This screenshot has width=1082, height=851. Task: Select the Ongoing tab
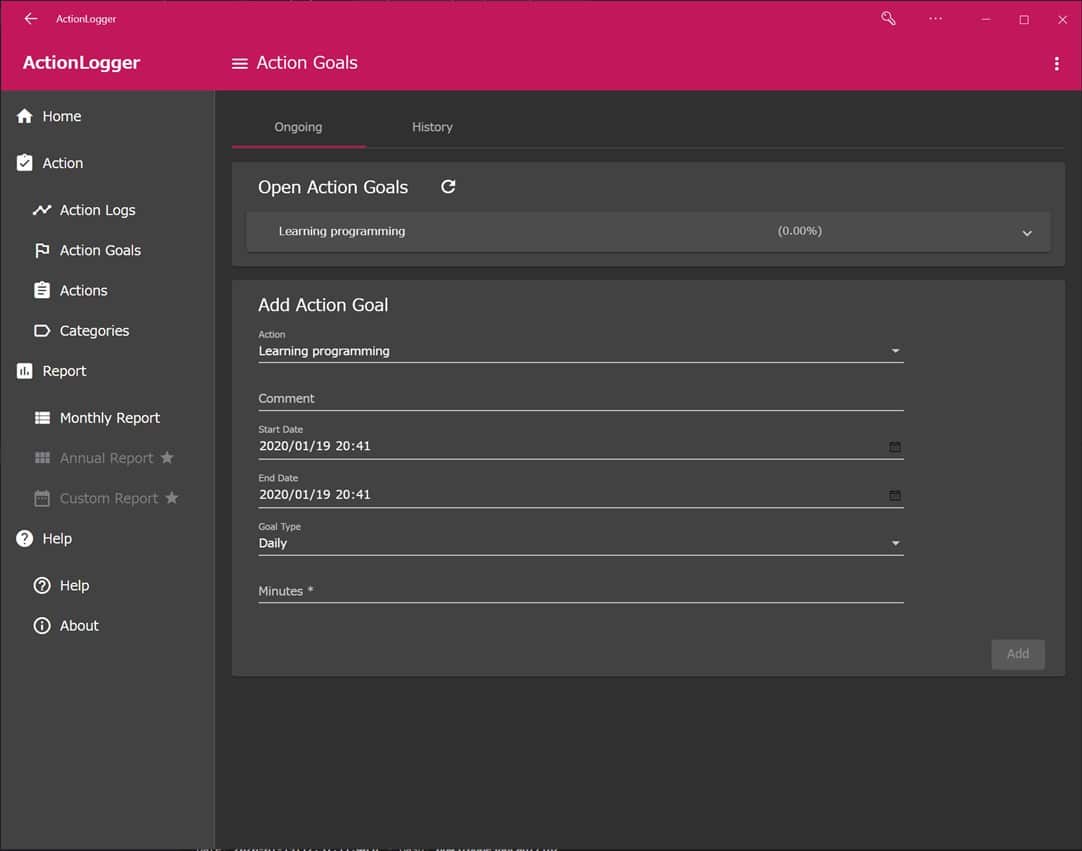[298, 127]
